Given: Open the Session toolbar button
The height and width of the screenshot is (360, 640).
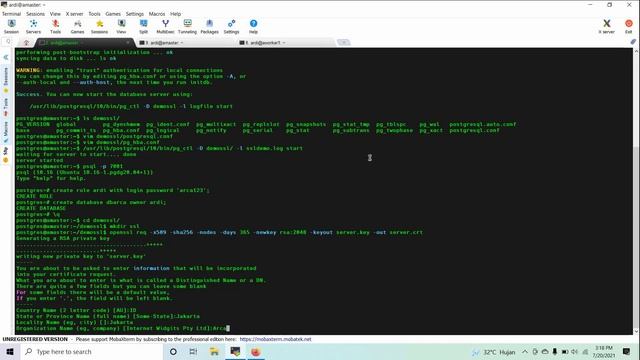Looking at the screenshot, I should click(11, 27).
